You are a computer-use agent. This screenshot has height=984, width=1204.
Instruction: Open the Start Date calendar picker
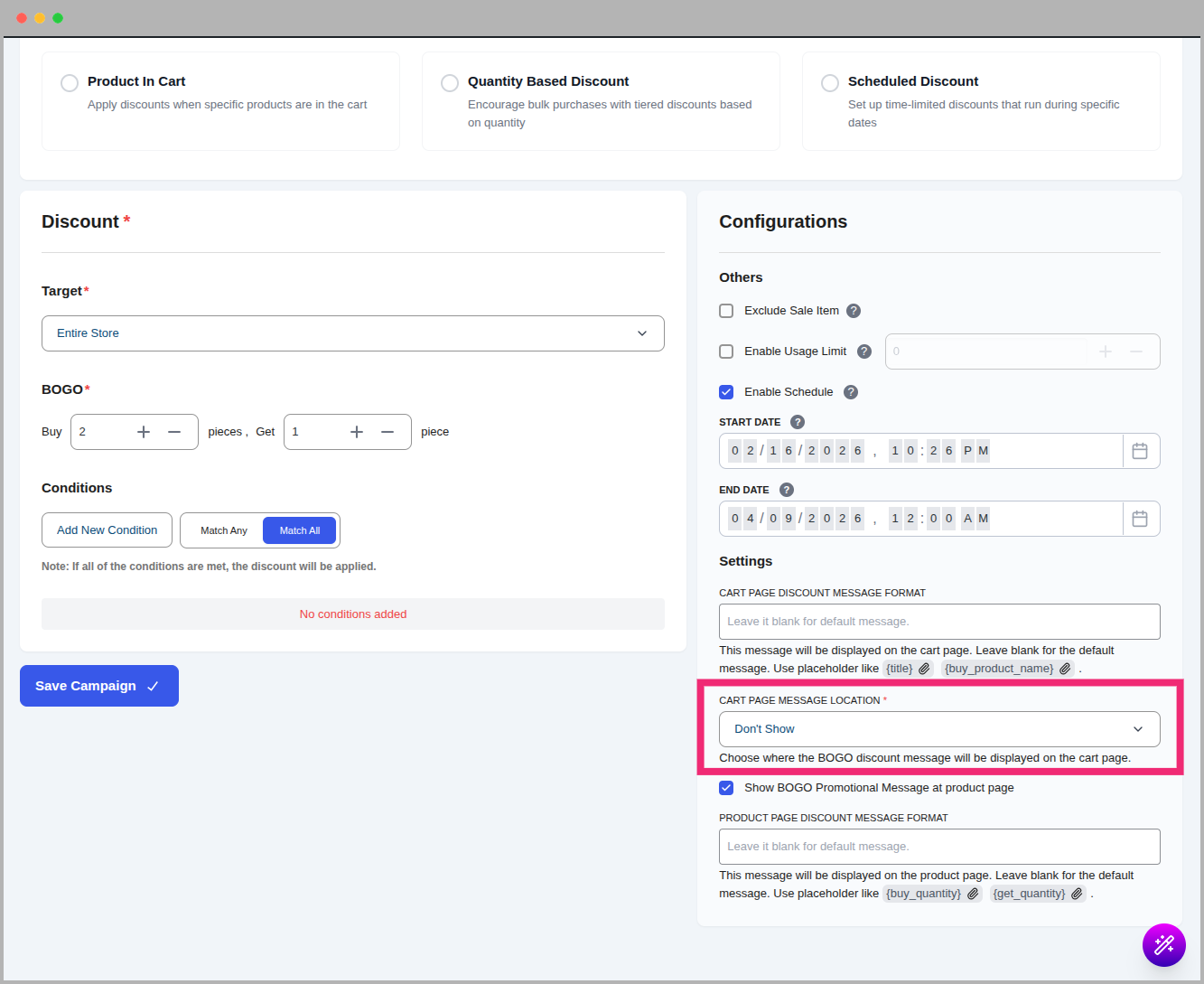click(x=1140, y=451)
